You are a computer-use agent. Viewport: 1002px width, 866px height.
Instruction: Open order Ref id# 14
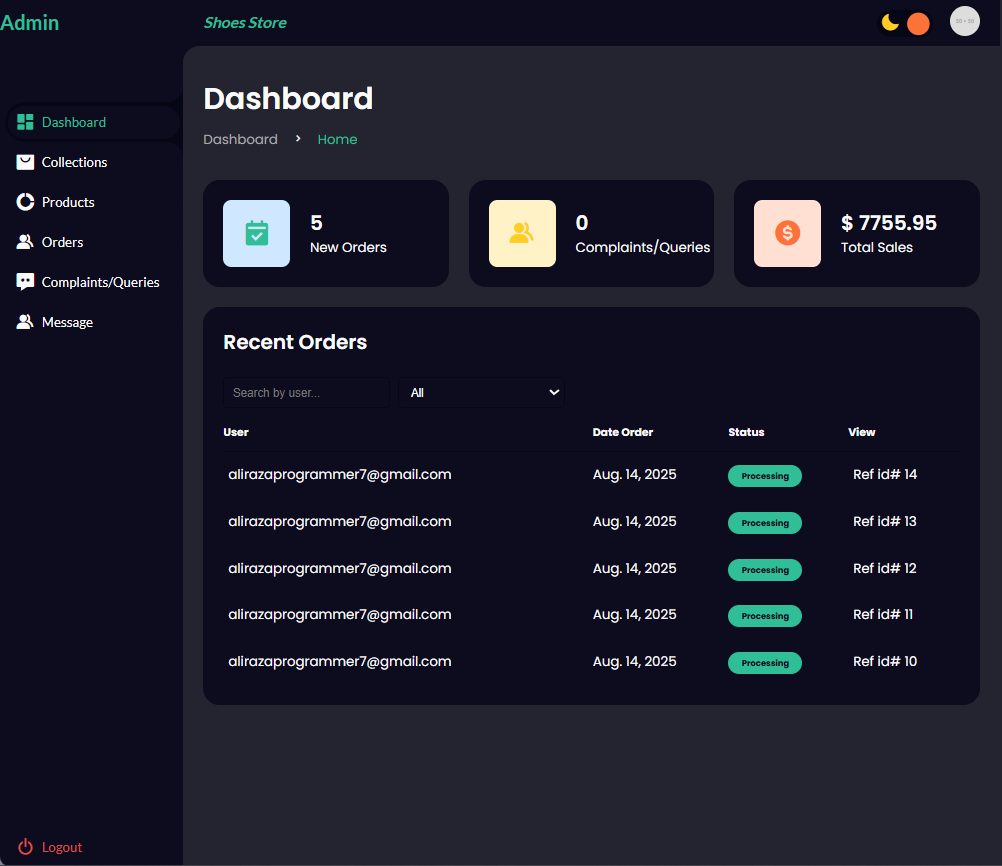click(884, 474)
